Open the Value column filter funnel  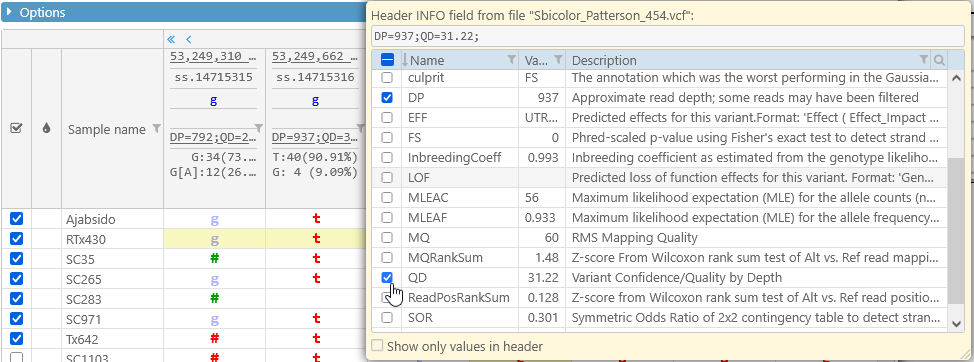point(558,60)
